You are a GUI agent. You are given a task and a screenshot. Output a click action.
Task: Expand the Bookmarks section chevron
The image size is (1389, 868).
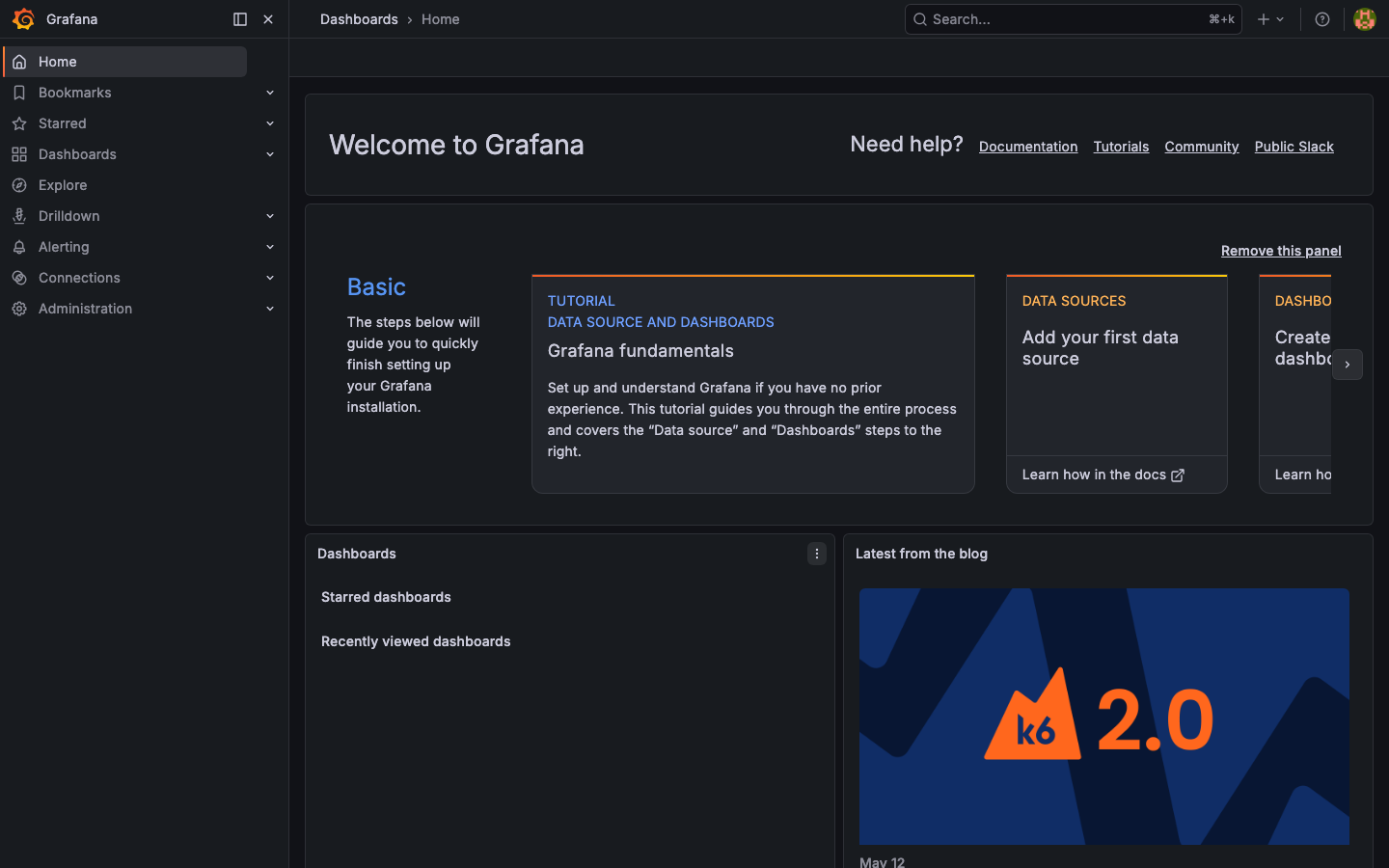click(270, 93)
